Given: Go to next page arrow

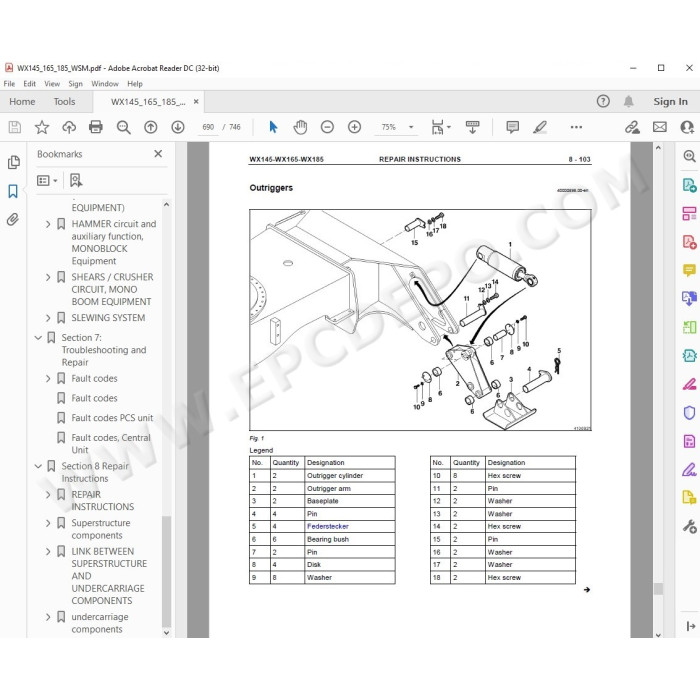Looking at the screenshot, I should click(178, 127).
